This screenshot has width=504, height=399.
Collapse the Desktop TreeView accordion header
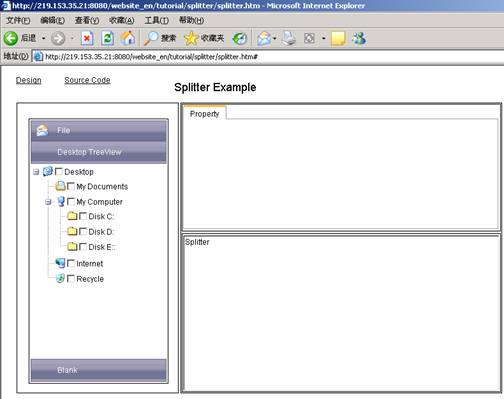[x=99, y=152]
